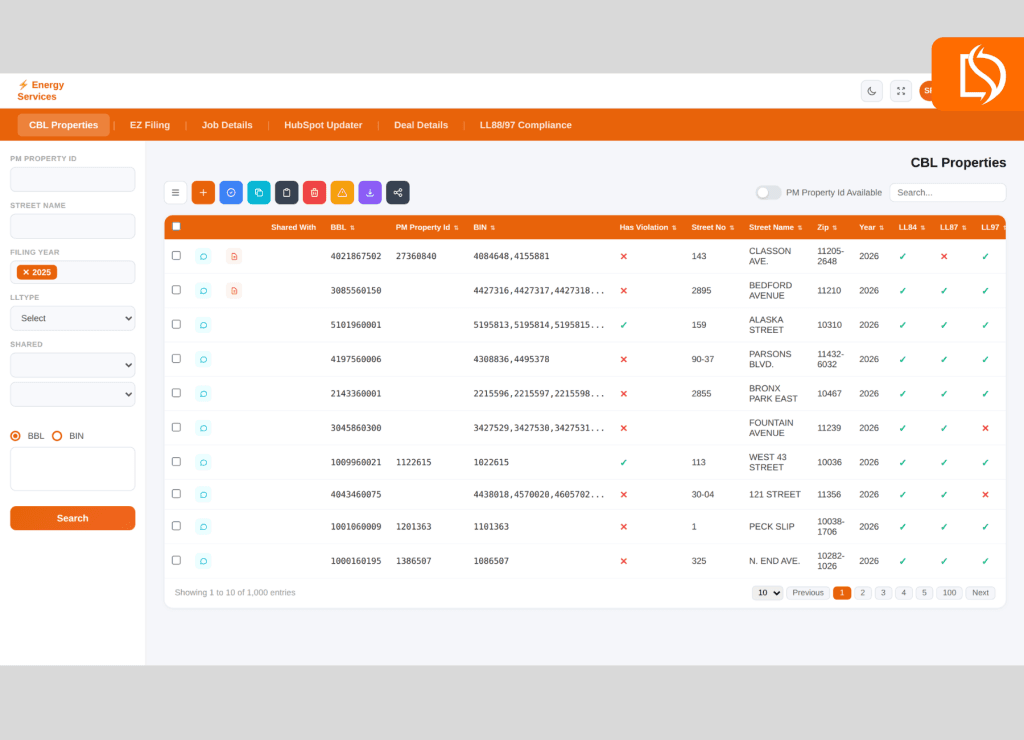The width and height of the screenshot is (1024, 740).
Task: Sort by Zip column header
Action: pyautogui.click(x=827, y=227)
